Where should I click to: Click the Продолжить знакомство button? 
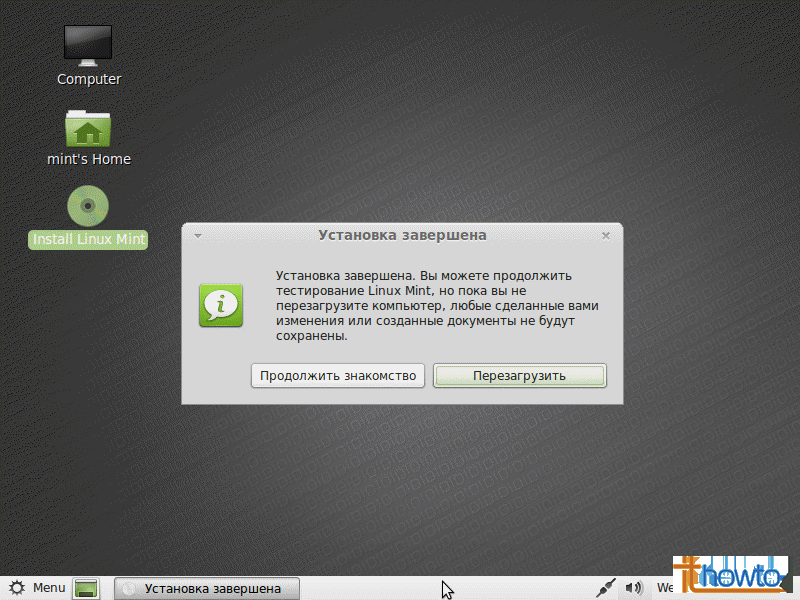coord(338,376)
